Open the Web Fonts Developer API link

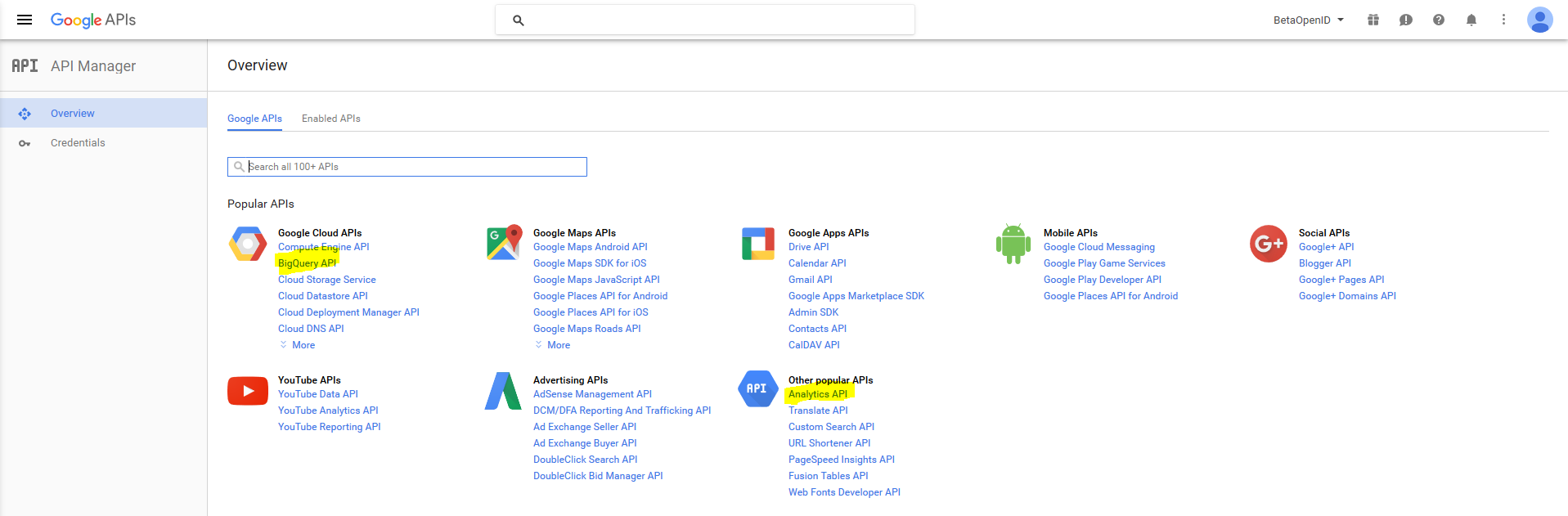(x=844, y=492)
